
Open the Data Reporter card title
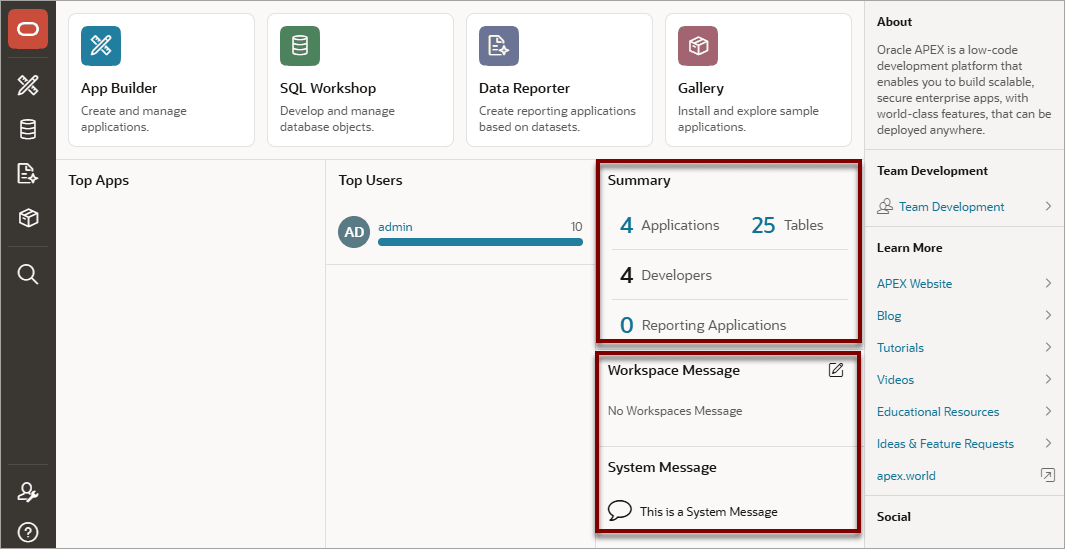tap(524, 88)
